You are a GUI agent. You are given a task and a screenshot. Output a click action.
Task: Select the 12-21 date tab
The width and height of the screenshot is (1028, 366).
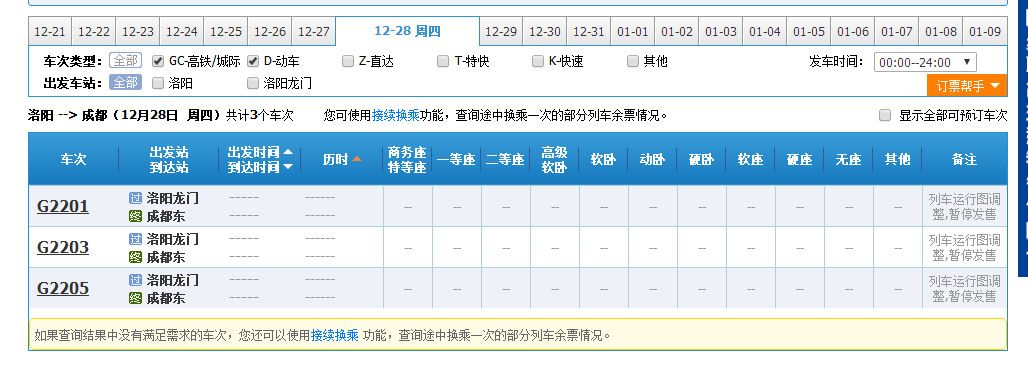[50, 31]
